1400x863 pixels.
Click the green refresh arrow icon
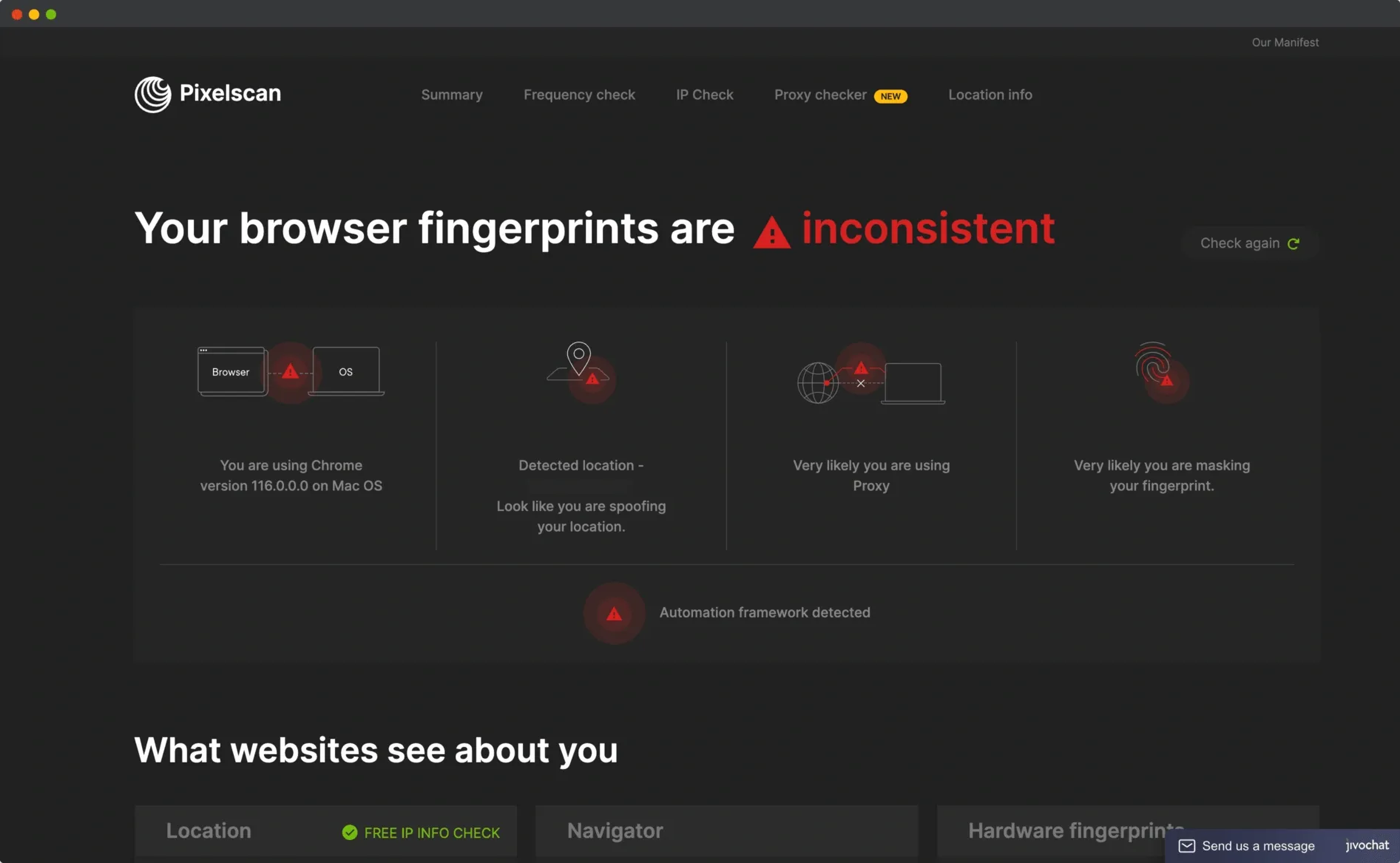click(x=1294, y=244)
